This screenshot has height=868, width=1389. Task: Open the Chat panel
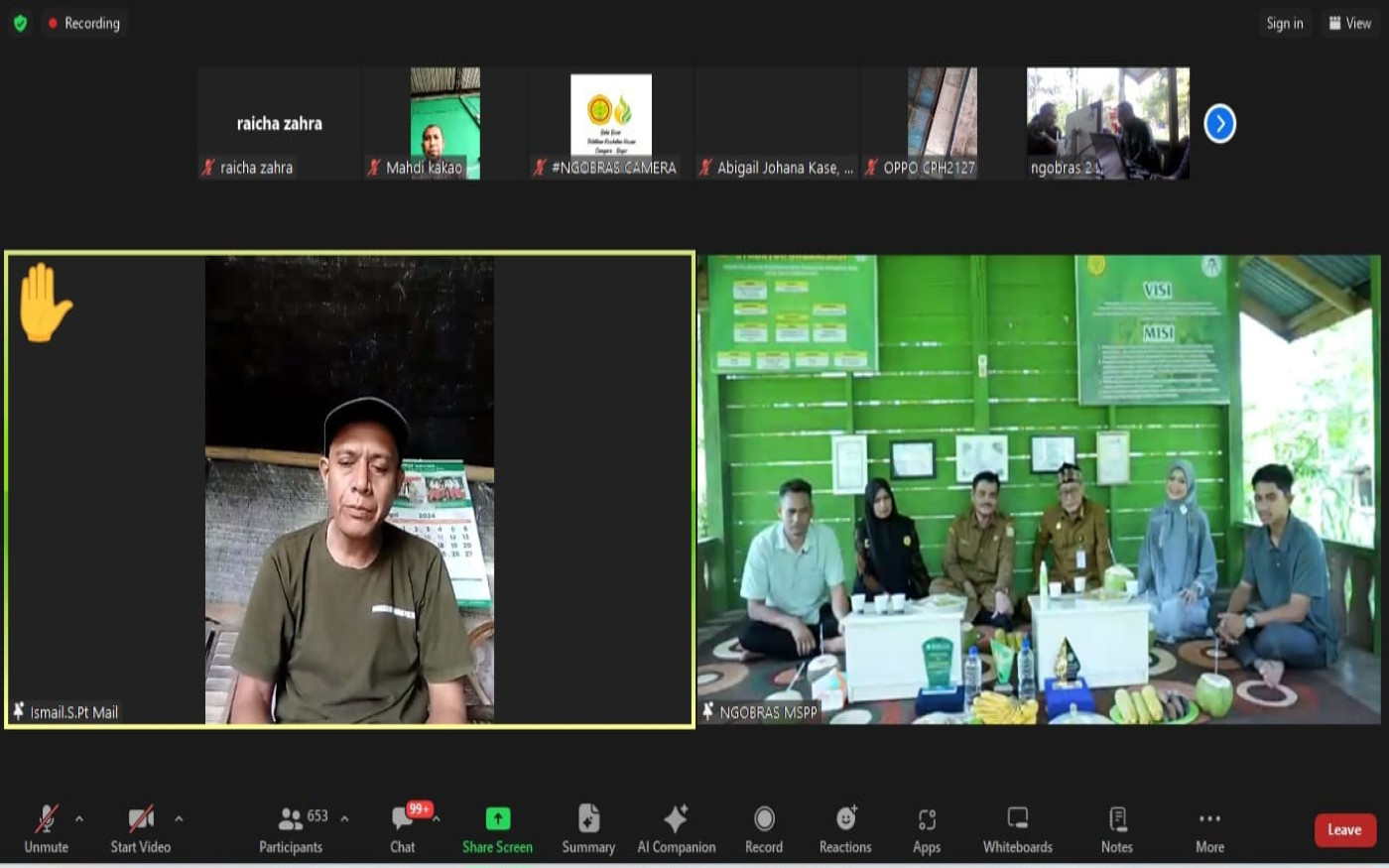[403, 829]
